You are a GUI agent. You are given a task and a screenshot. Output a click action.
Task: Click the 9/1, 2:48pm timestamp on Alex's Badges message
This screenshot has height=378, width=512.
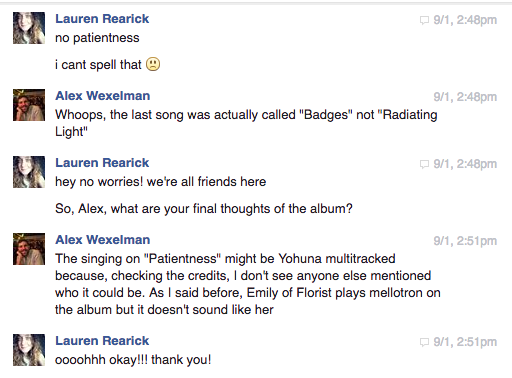click(465, 97)
